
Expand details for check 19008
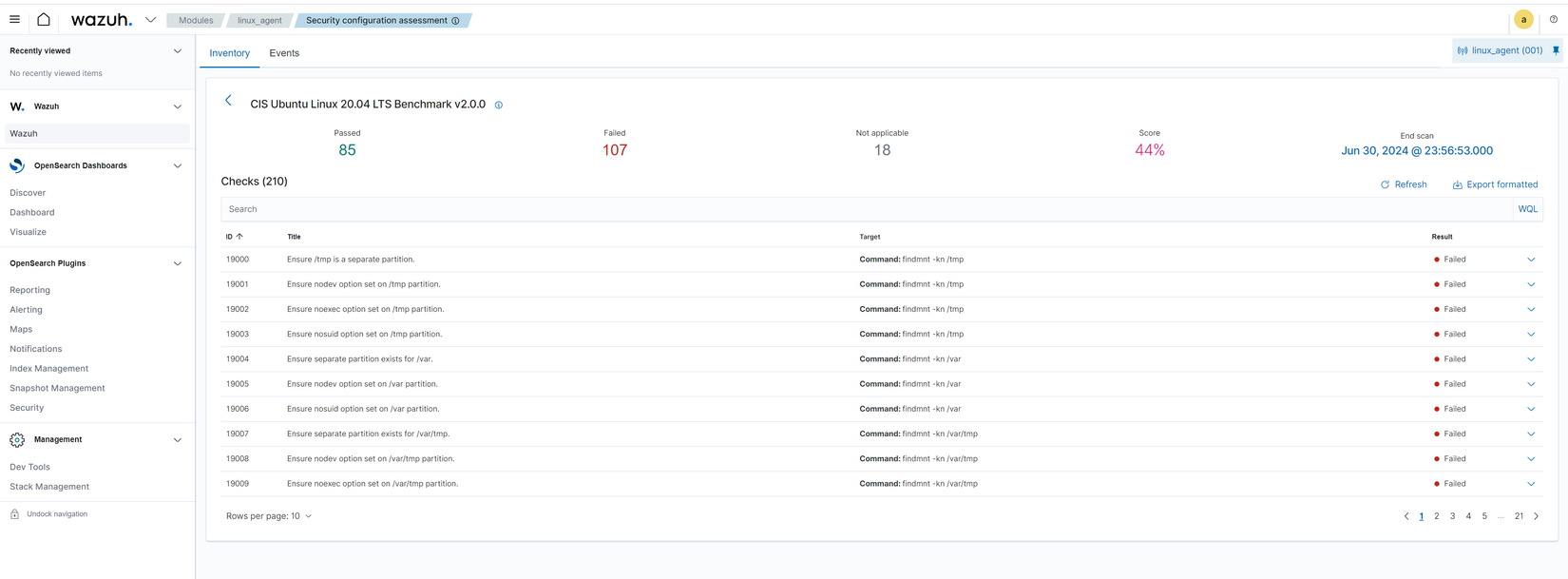point(1531,459)
